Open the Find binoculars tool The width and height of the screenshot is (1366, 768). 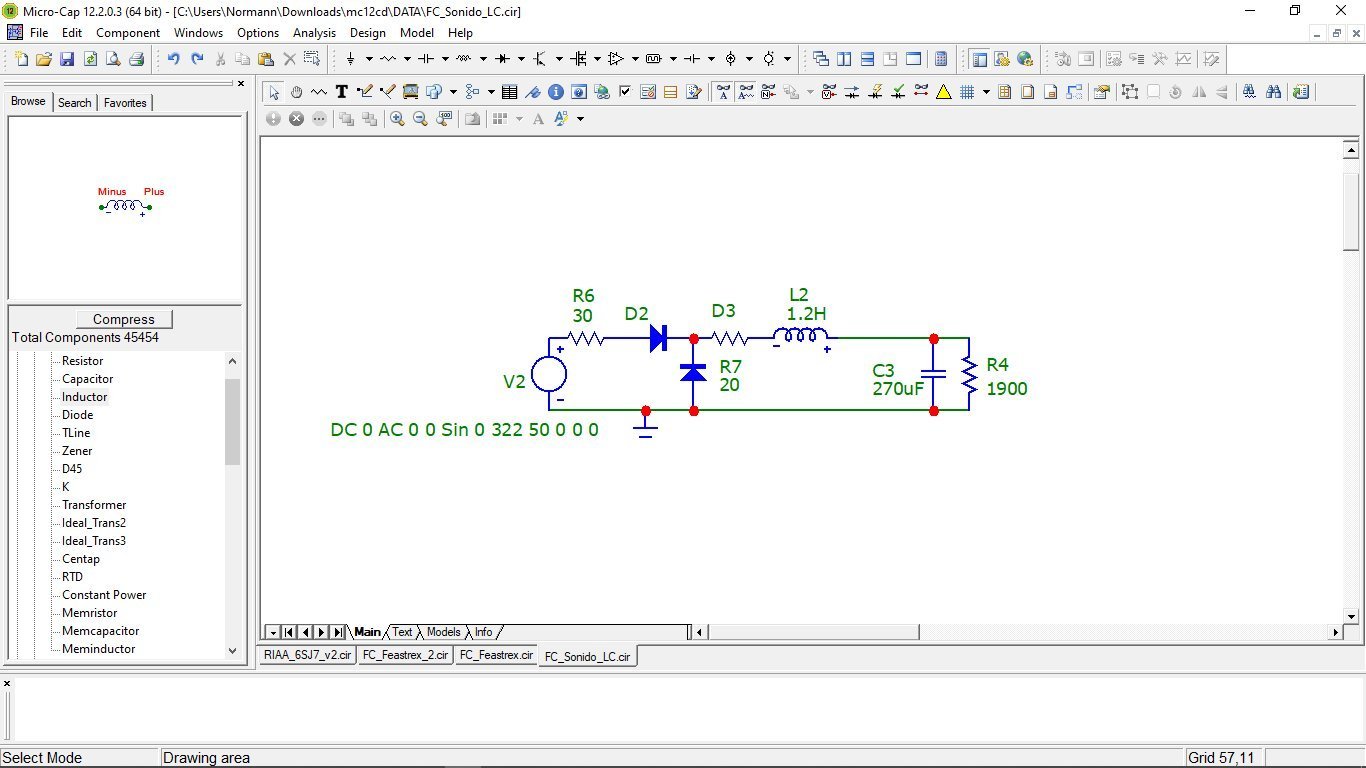[1273, 92]
